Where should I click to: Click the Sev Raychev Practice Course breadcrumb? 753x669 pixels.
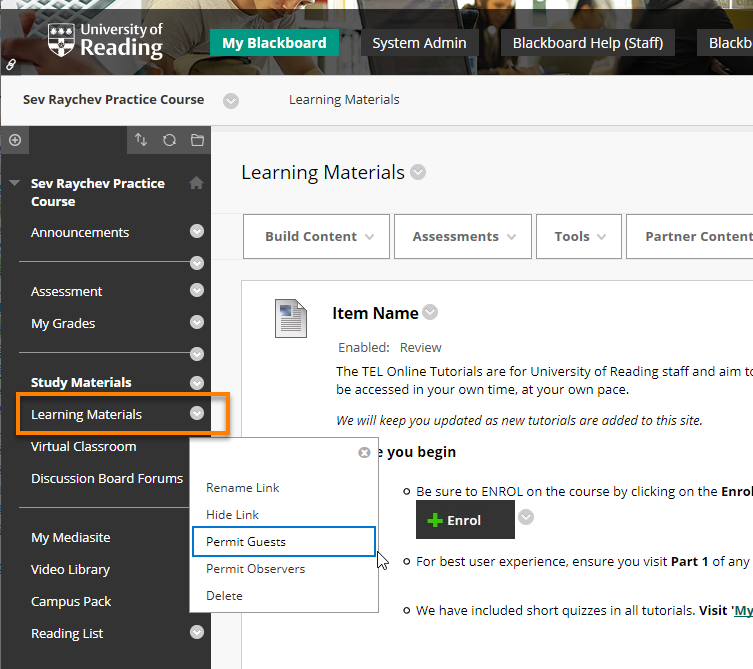point(113,100)
